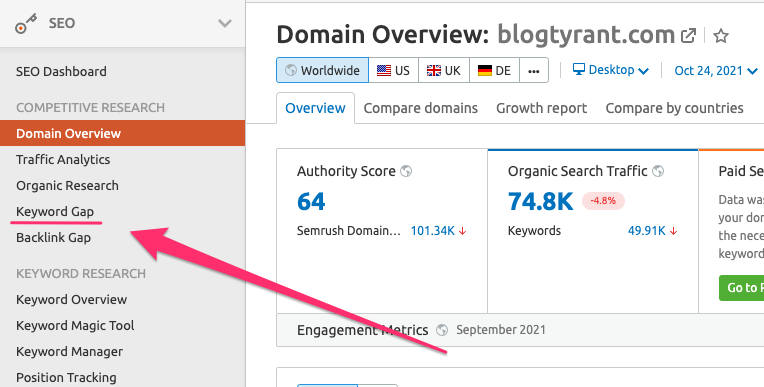Click the SEO key icon in sidebar

point(26,24)
